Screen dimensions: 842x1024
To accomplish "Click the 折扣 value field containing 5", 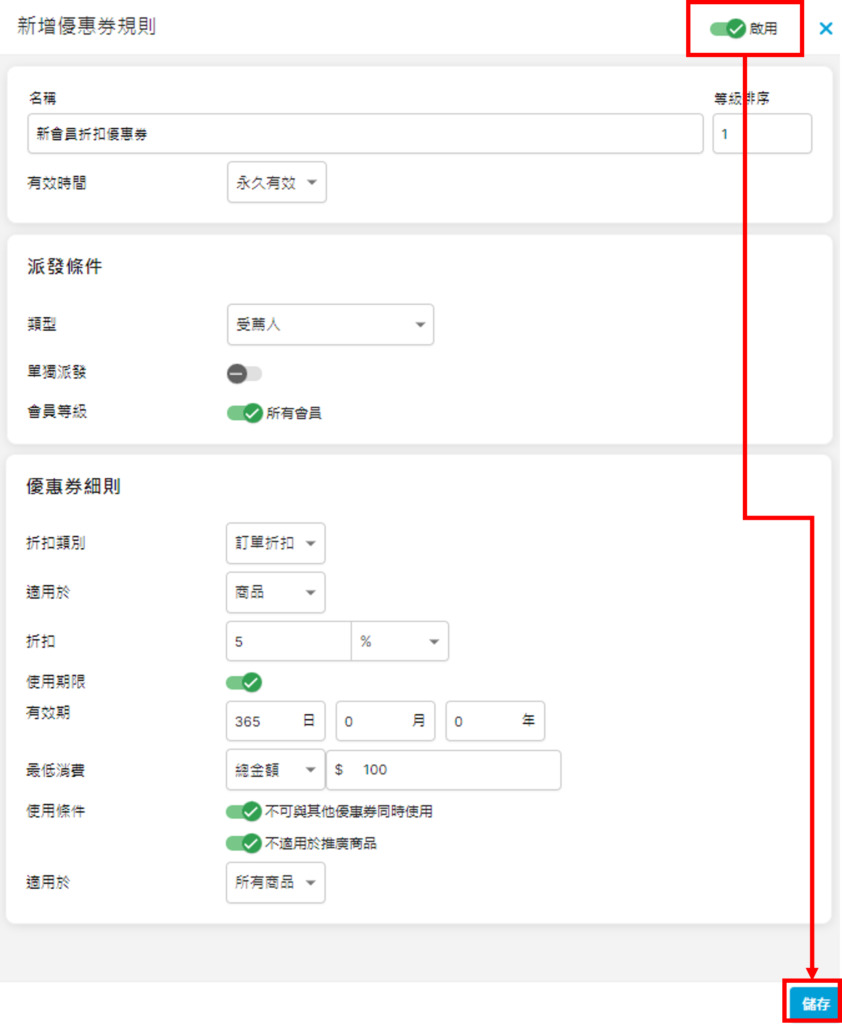I will [x=289, y=642].
